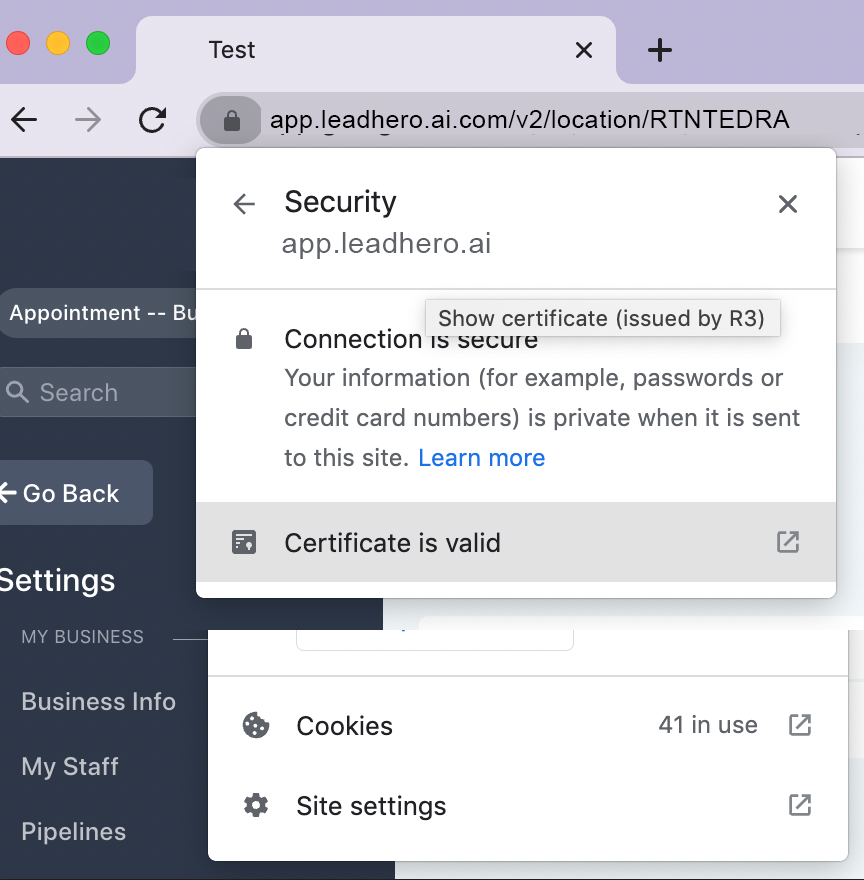Click the cookie icon in site info
Screen dimensions: 864x880
pyautogui.click(x=256, y=725)
